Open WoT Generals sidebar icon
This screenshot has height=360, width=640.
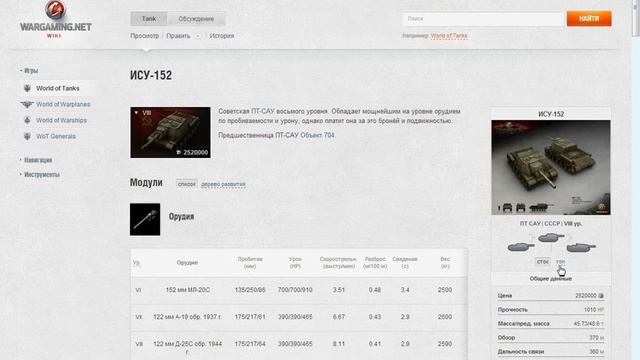[27, 136]
